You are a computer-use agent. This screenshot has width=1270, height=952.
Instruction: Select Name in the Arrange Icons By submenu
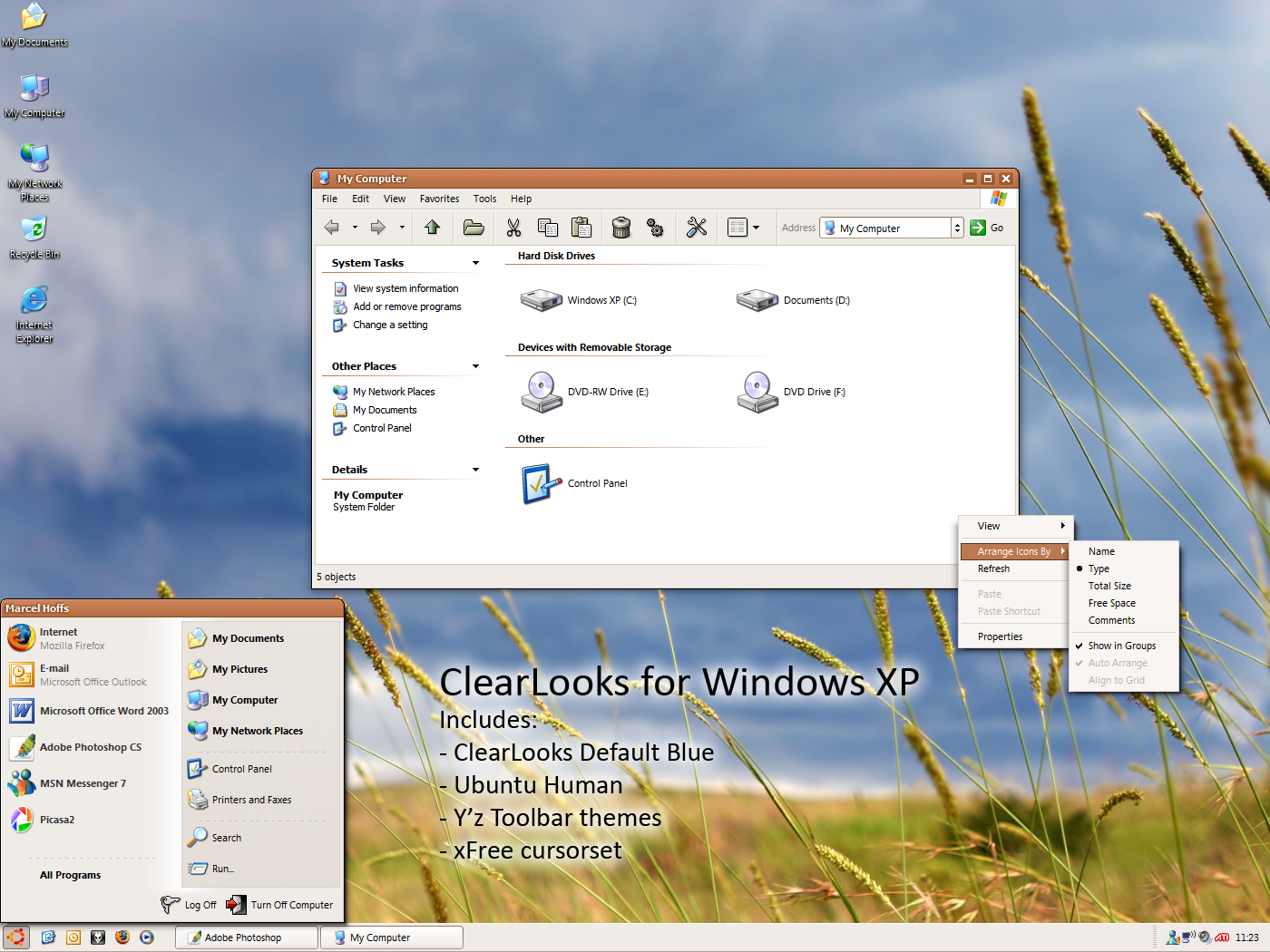pos(1100,550)
